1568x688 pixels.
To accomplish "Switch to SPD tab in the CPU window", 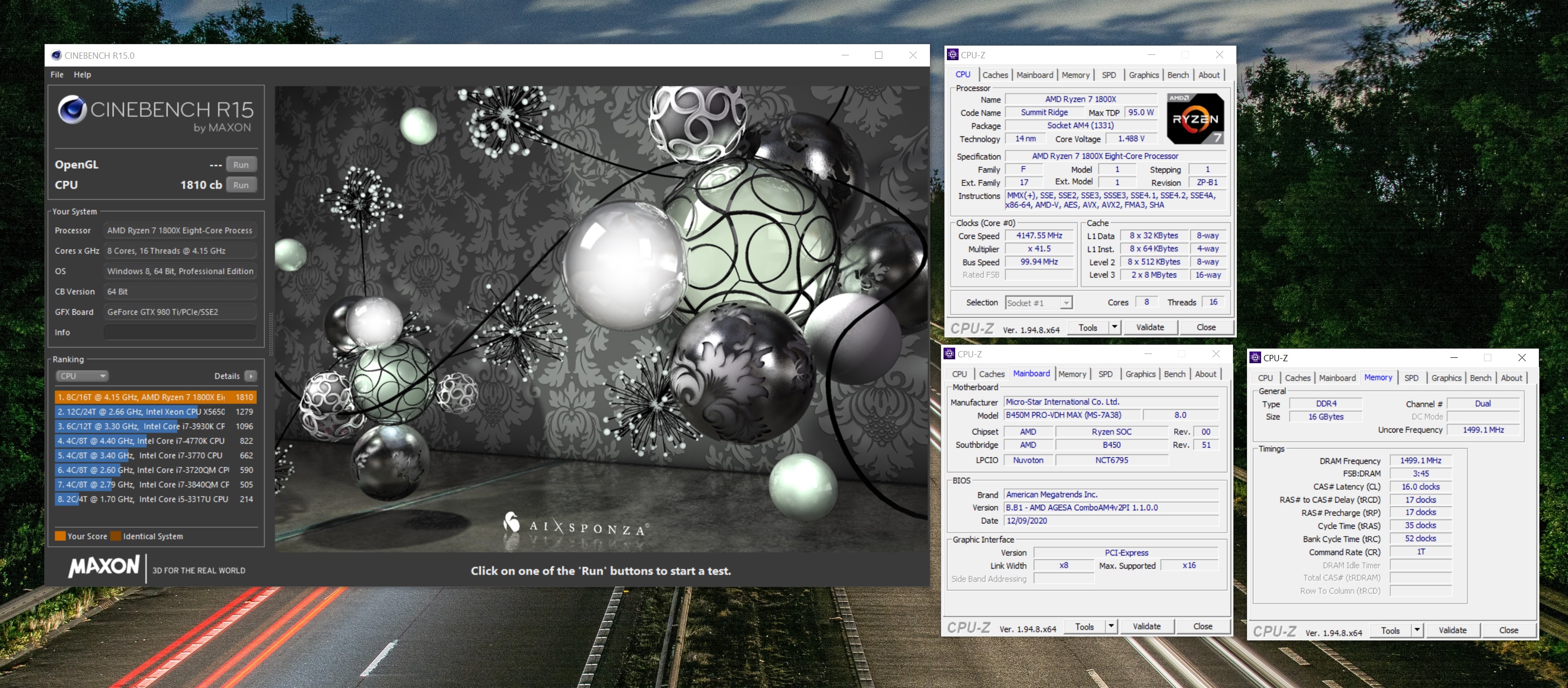I will click(1109, 75).
